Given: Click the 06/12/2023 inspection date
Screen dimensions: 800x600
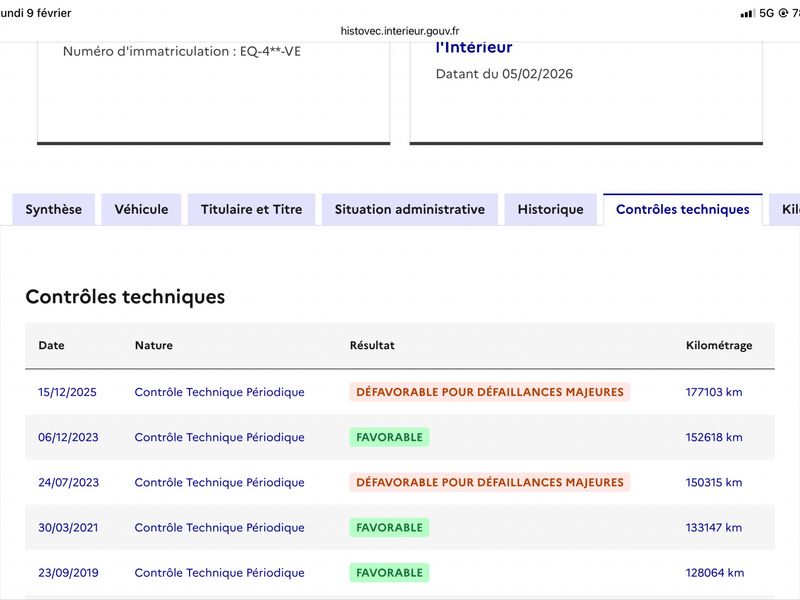Looking at the screenshot, I should [x=68, y=437].
